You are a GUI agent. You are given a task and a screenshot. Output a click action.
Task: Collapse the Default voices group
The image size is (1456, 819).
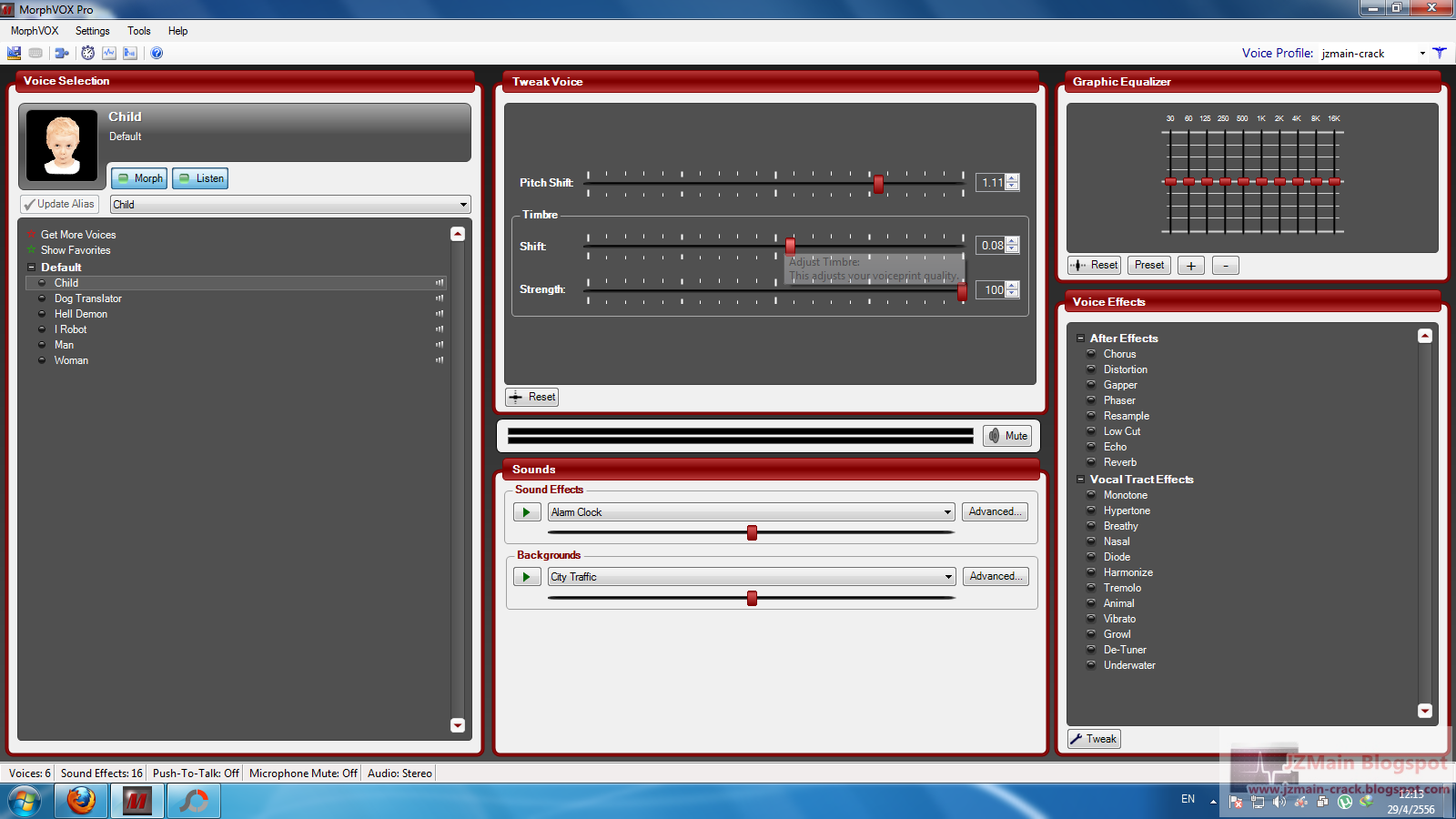30,267
